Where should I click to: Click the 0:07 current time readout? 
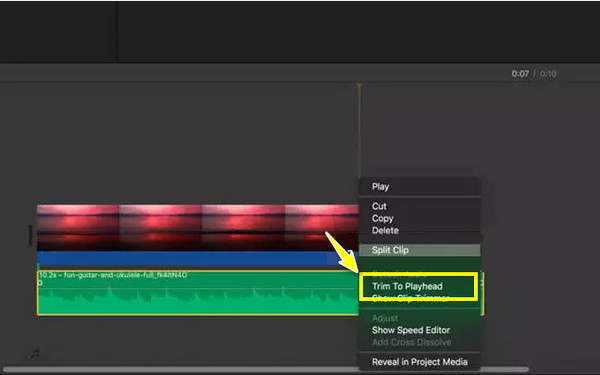[x=520, y=73]
